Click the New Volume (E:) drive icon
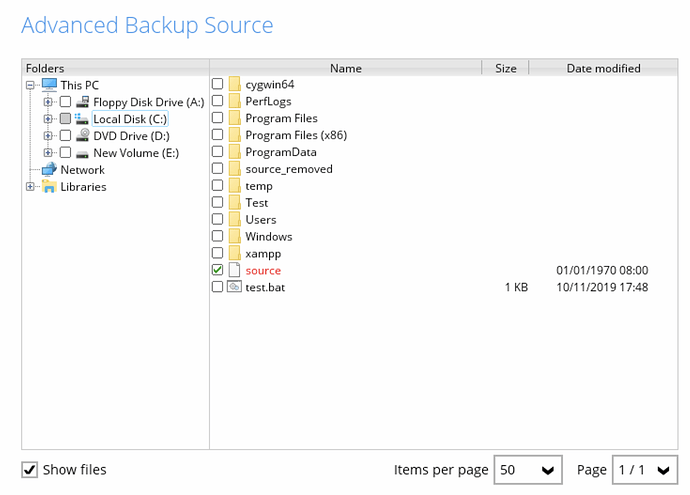The height and width of the screenshot is (495, 690). pyautogui.click(x=83, y=153)
